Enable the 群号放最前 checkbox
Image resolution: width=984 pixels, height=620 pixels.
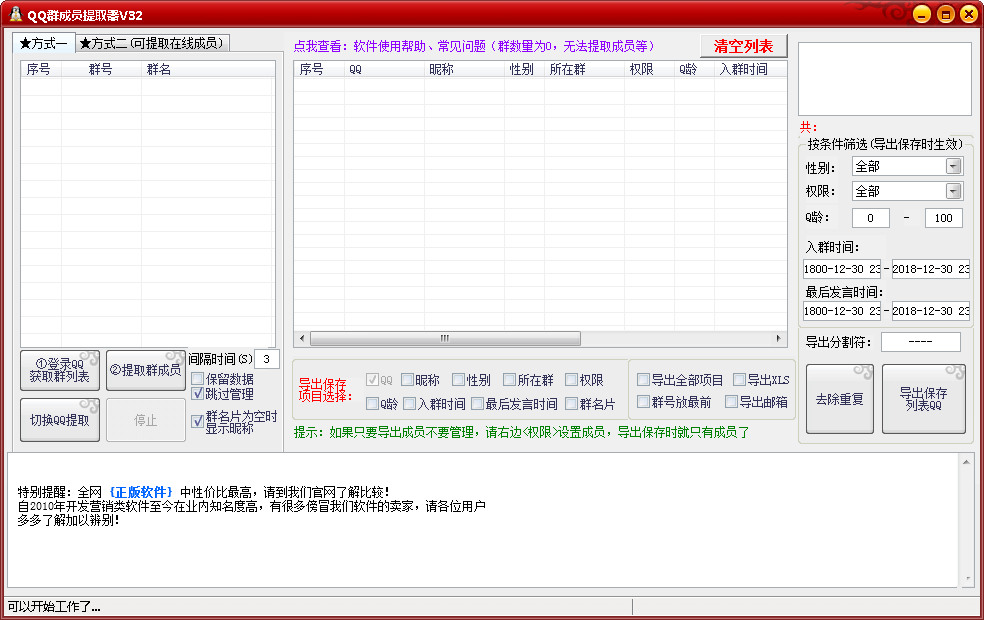pyautogui.click(x=643, y=402)
